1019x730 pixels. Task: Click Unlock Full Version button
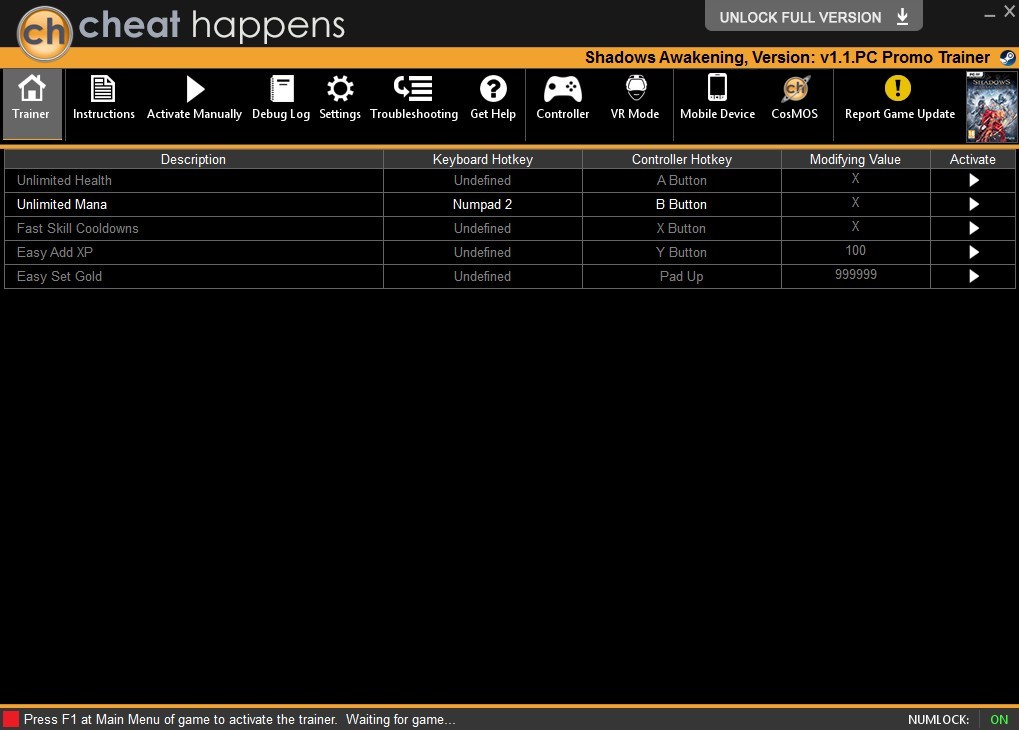tap(814, 16)
